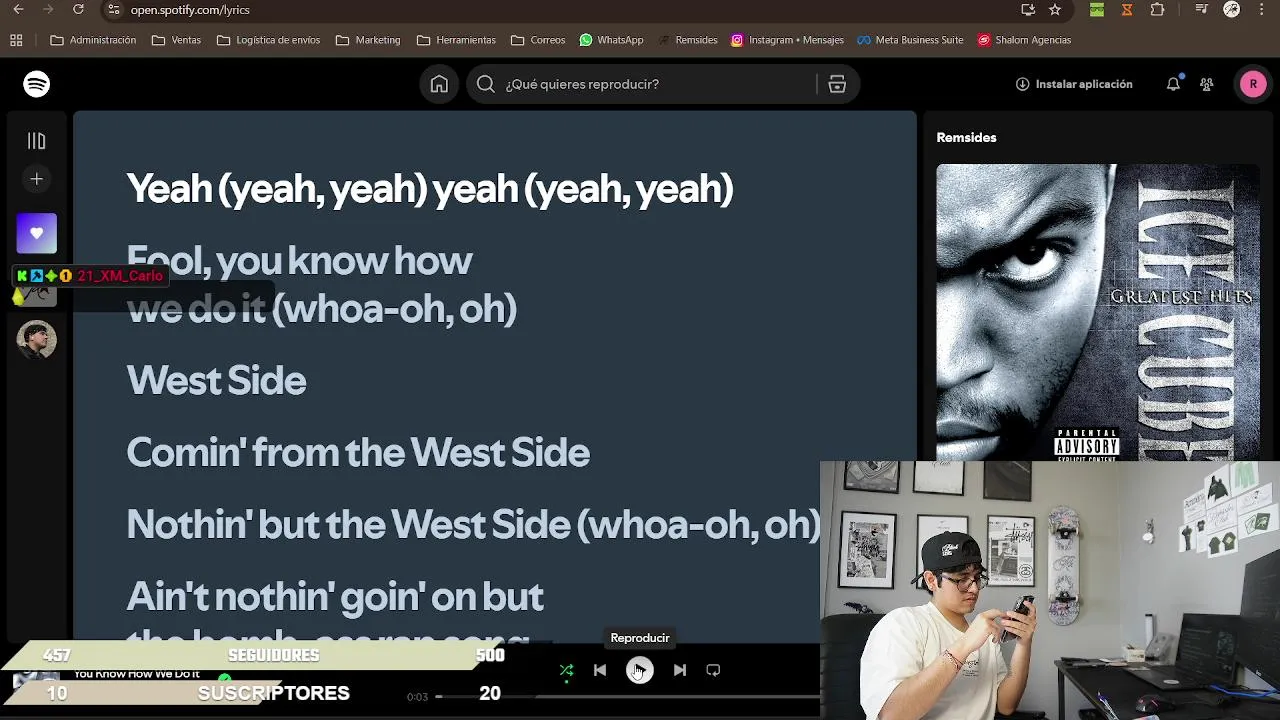Open 'Logística de envíos' bookmarks folder
Image resolution: width=1280 pixels, height=720 pixels.
[x=268, y=40]
